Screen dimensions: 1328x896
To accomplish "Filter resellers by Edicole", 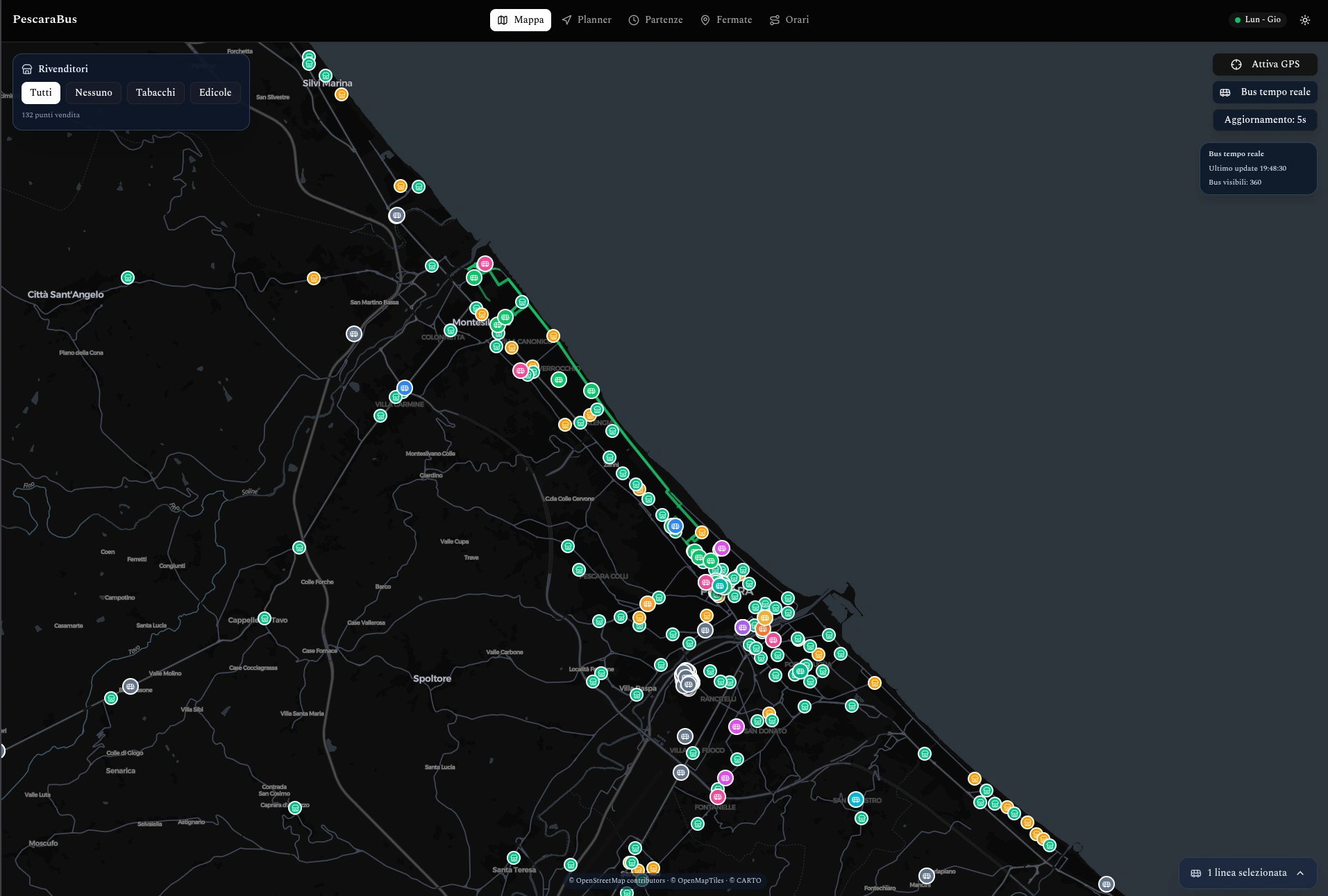I will click(x=215, y=93).
